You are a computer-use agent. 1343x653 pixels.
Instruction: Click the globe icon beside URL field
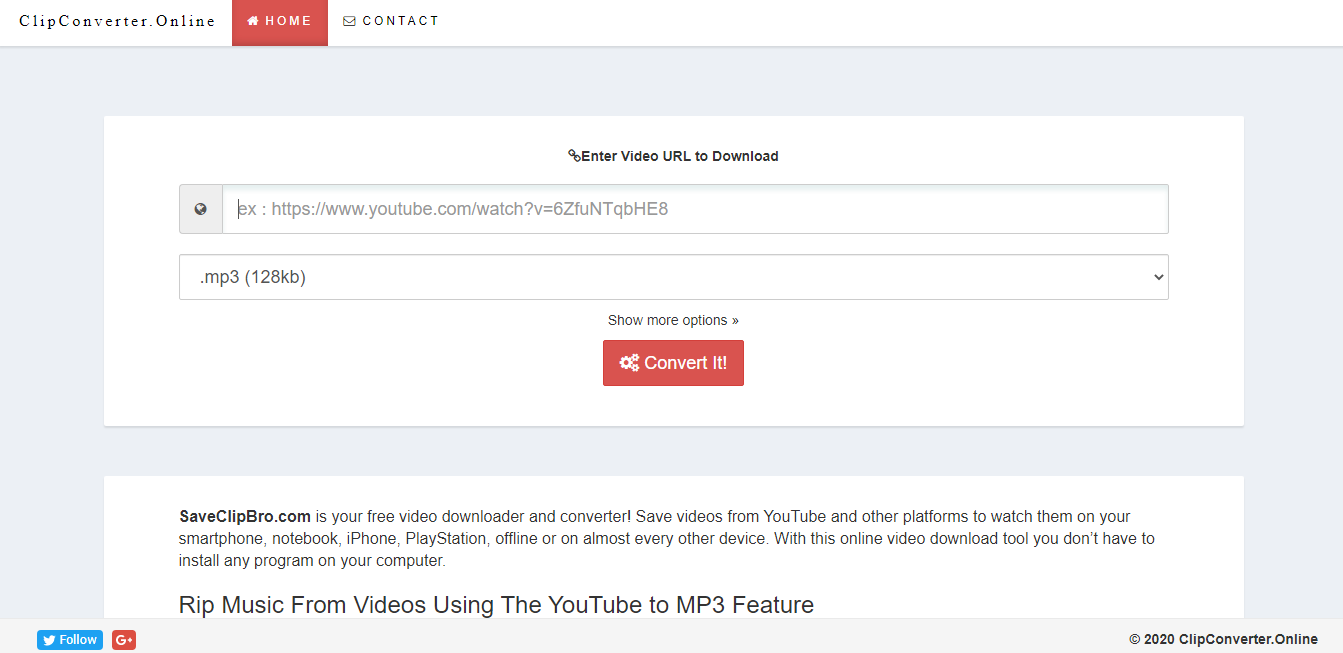pyautogui.click(x=201, y=209)
